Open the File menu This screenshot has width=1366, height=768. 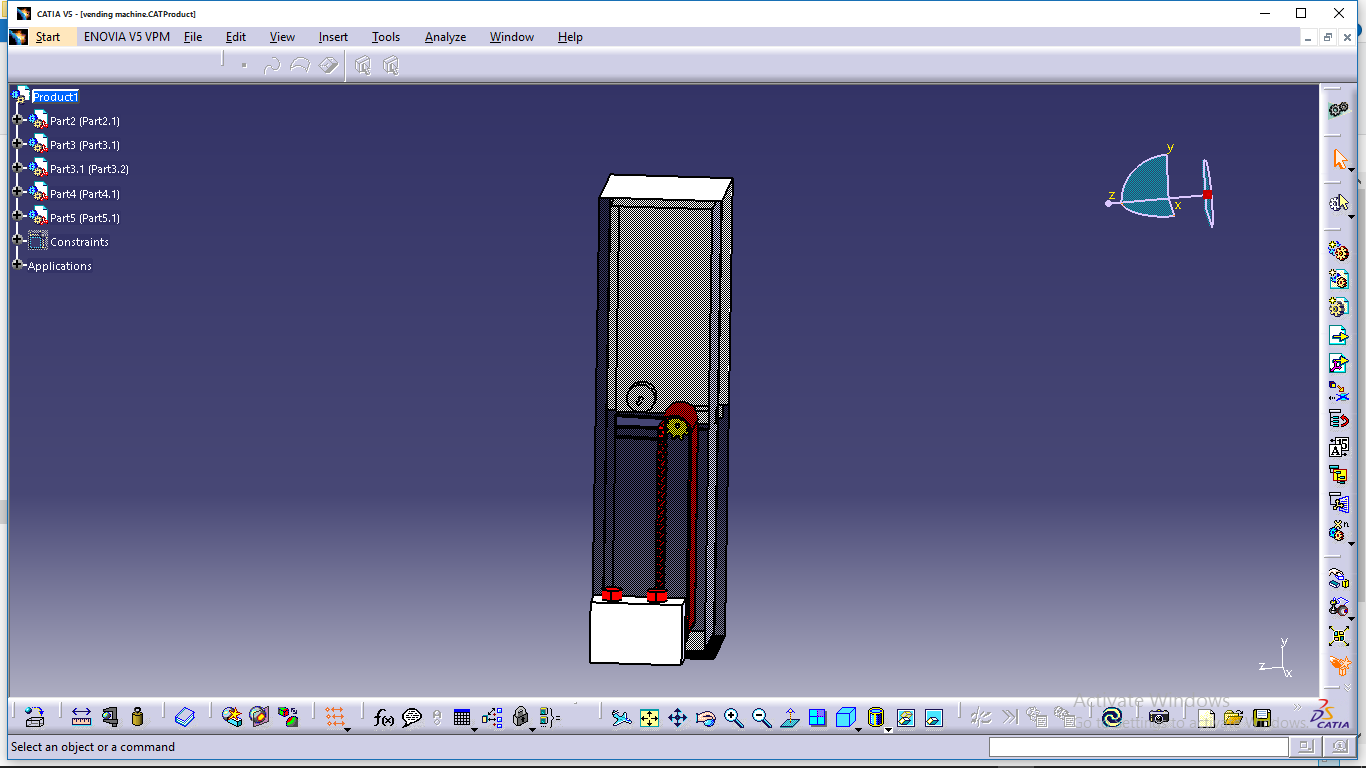193,37
